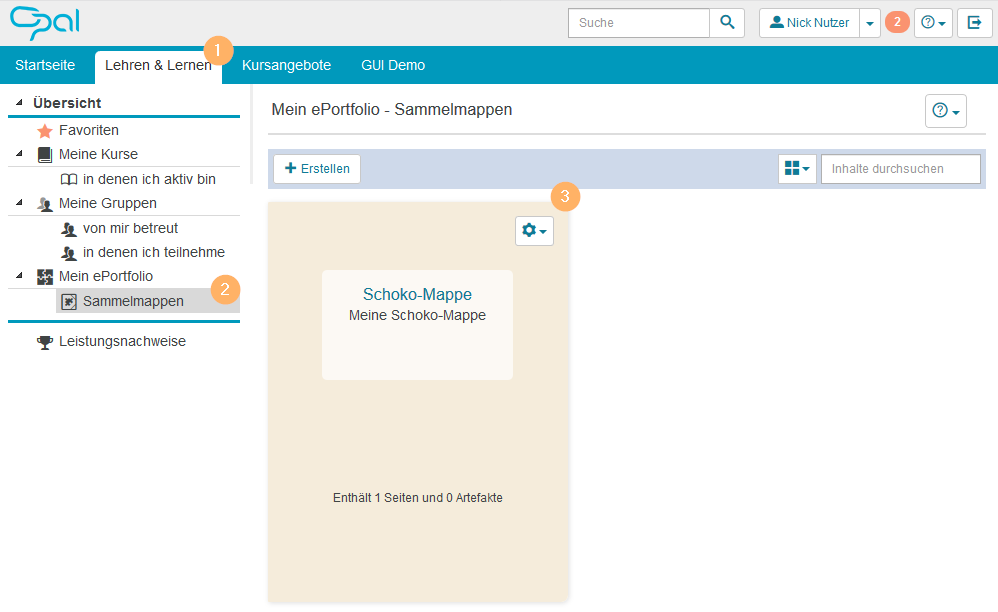This screenshot has height=612, width=998.
Task: Click the Meine Gruppen people icon
Action: (x=44, y=204)
